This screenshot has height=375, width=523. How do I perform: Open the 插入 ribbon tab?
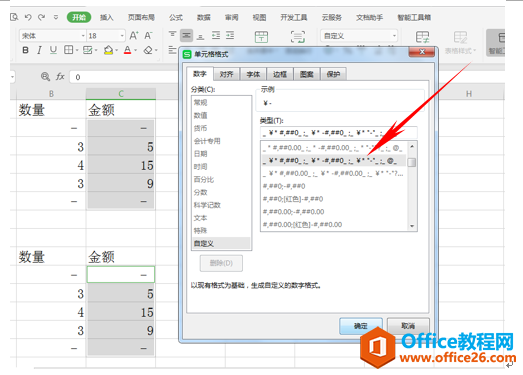(106, 17)
